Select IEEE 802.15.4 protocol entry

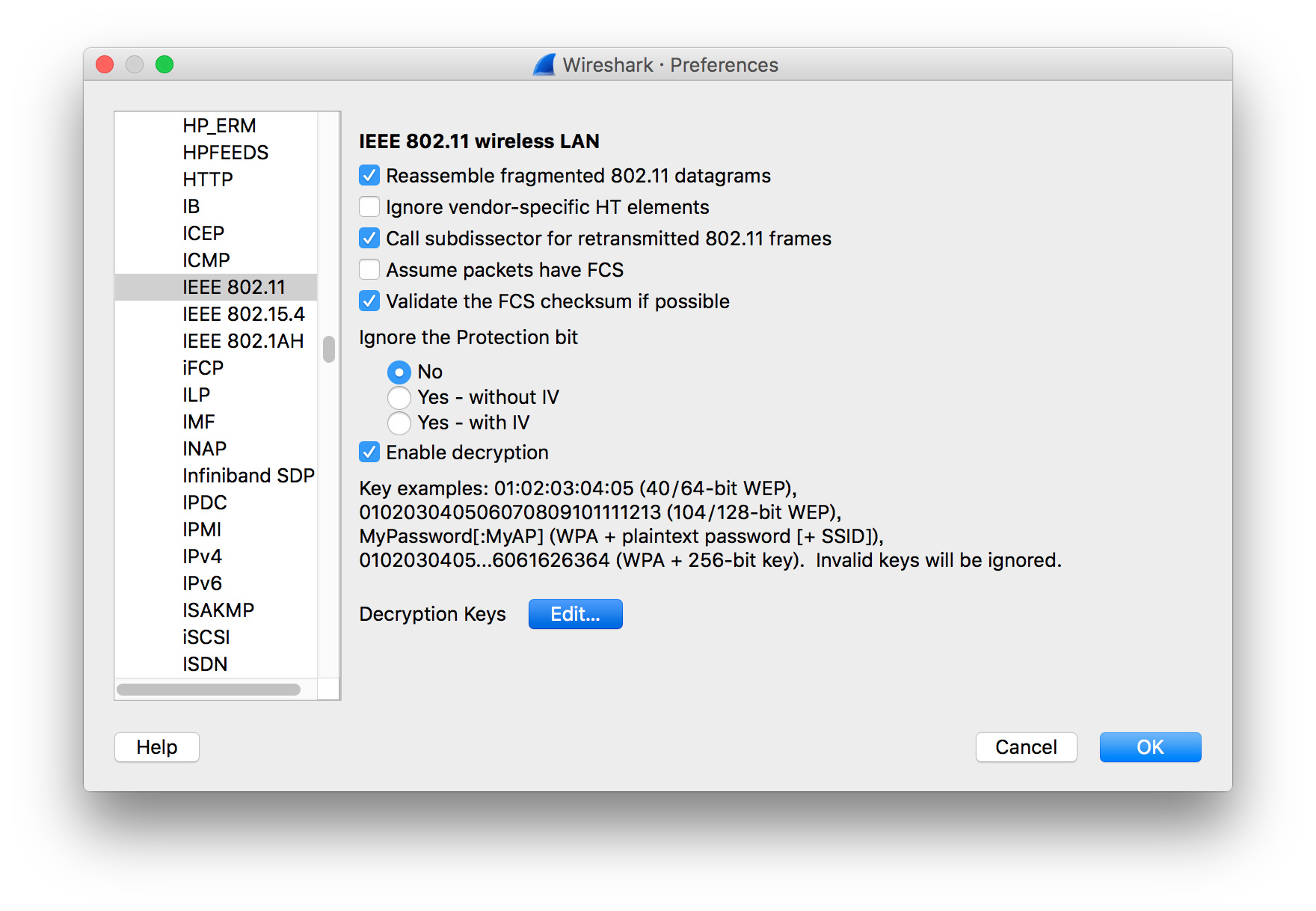coord(216,314)
